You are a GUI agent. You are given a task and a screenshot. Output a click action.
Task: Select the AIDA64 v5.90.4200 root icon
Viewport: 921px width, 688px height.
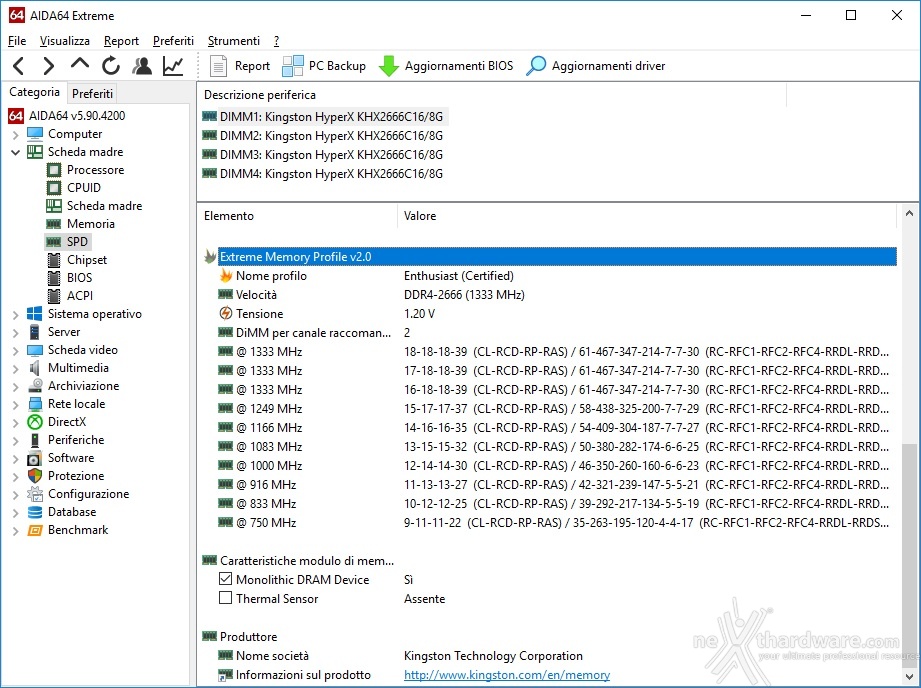16,116
